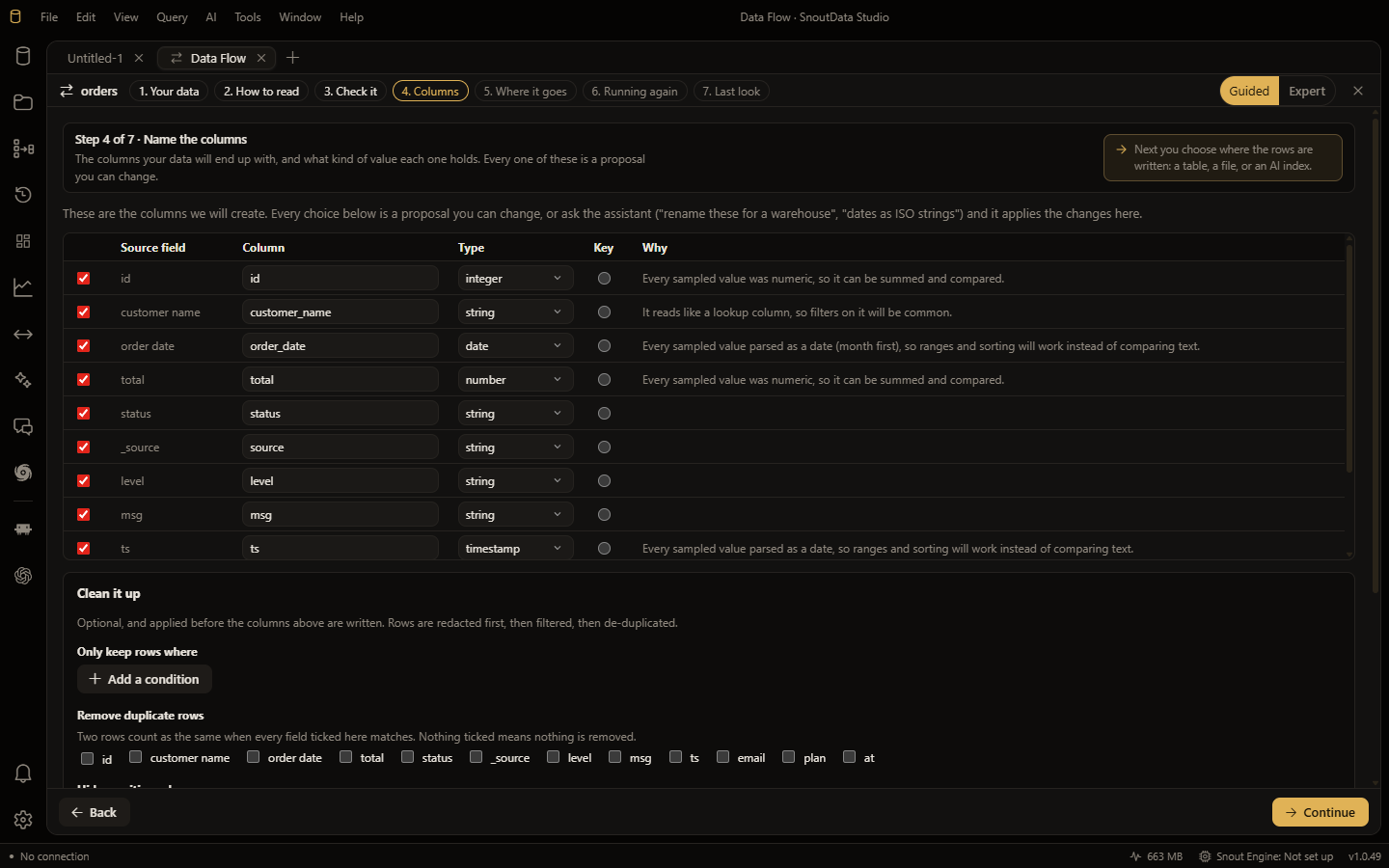1389x868 pixels.
Task: Open the Query menu
Action: [172, 17]
